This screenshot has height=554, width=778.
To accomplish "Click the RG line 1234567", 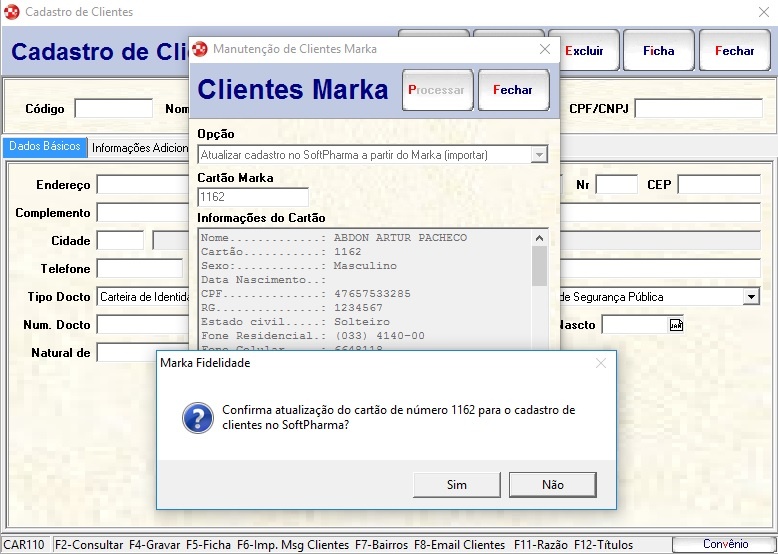I will click(x=292, y=308).
